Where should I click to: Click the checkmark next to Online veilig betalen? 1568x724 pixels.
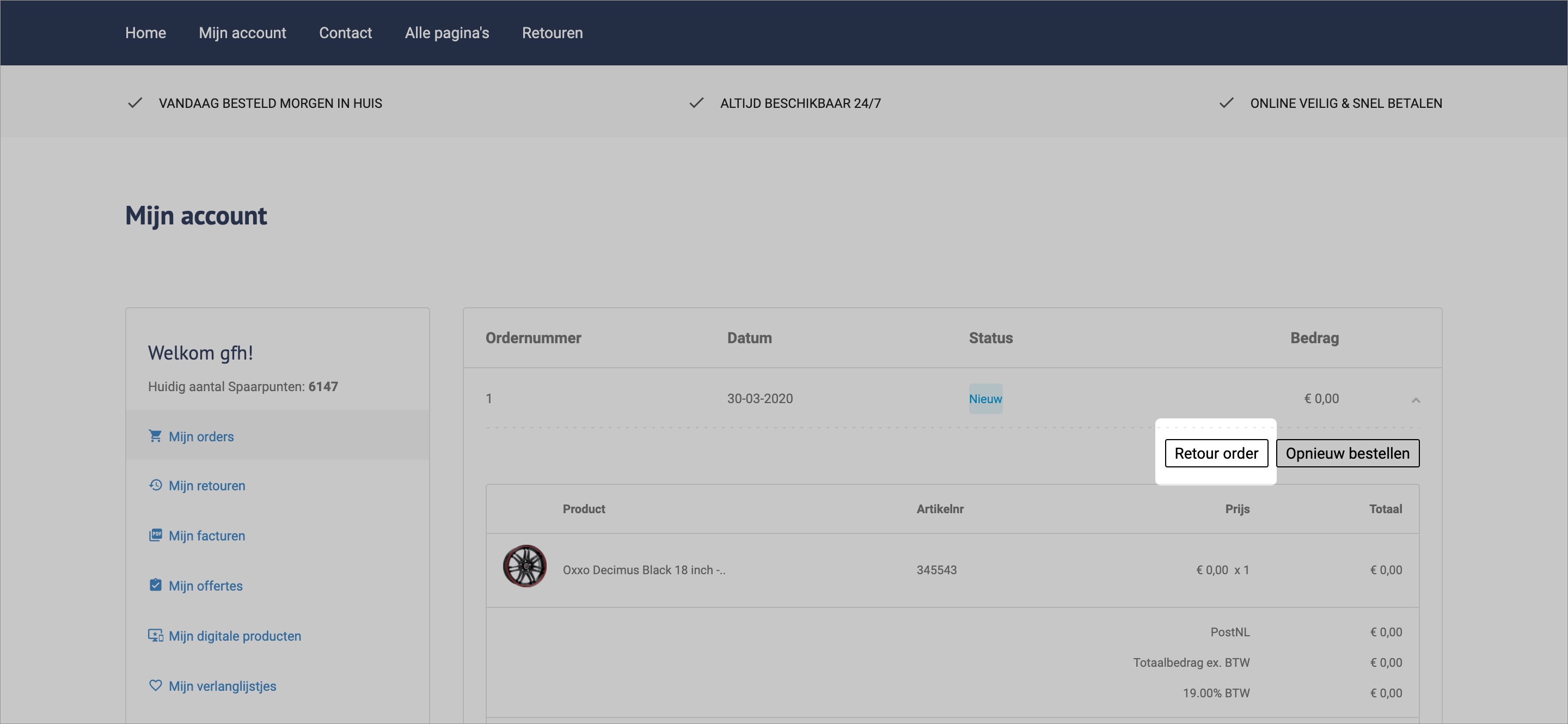point(1227,103)
